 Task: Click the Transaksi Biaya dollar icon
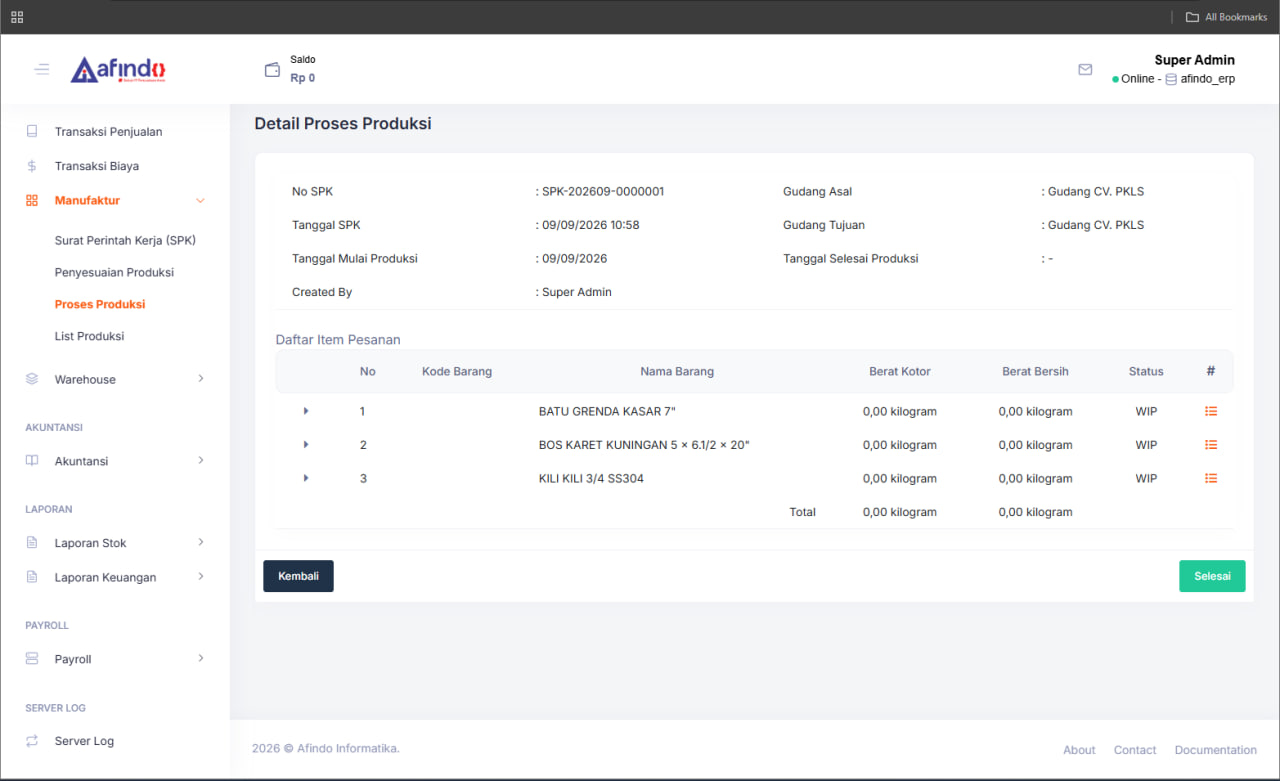32,166
